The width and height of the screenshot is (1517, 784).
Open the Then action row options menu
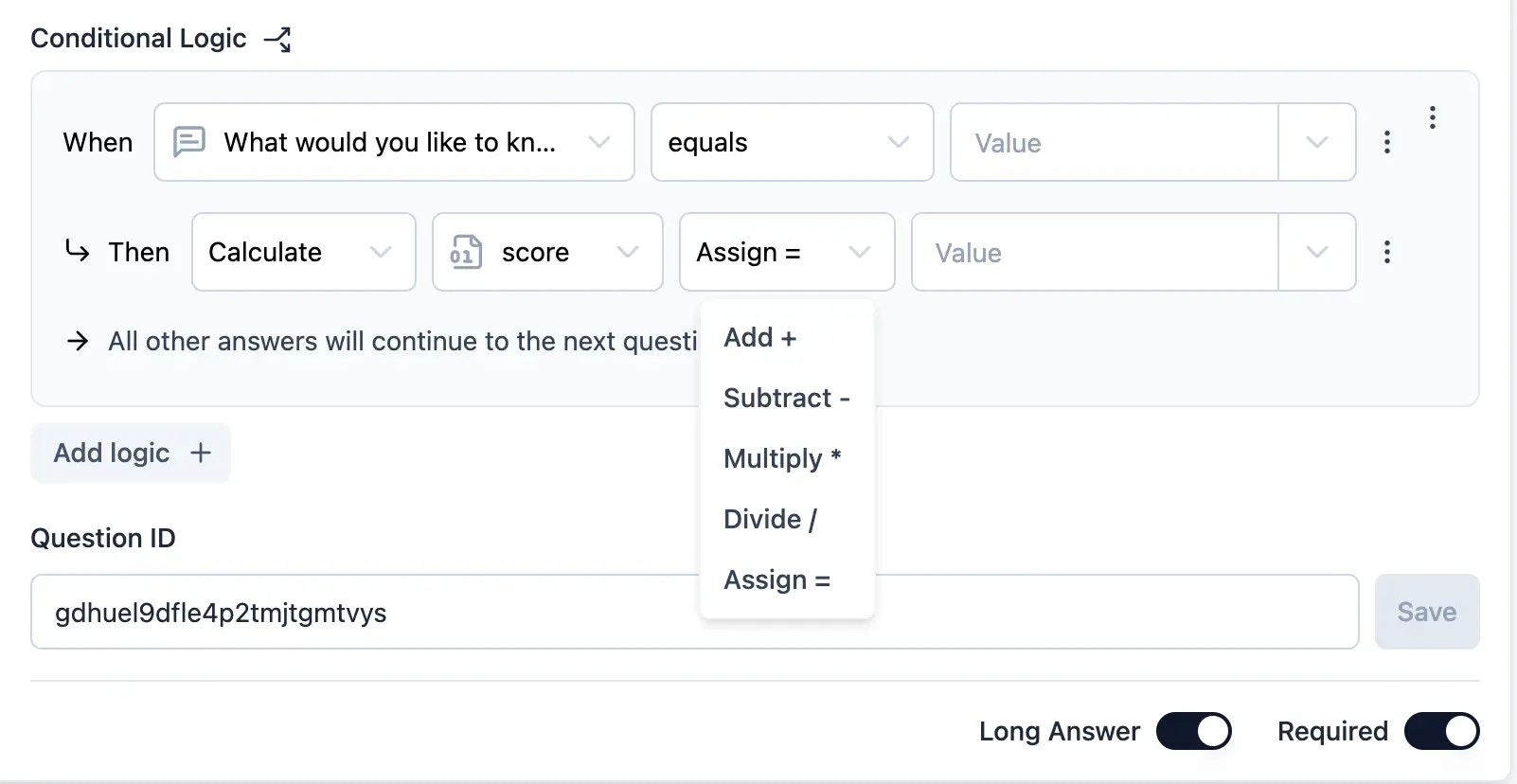(x=1386, y=252)
